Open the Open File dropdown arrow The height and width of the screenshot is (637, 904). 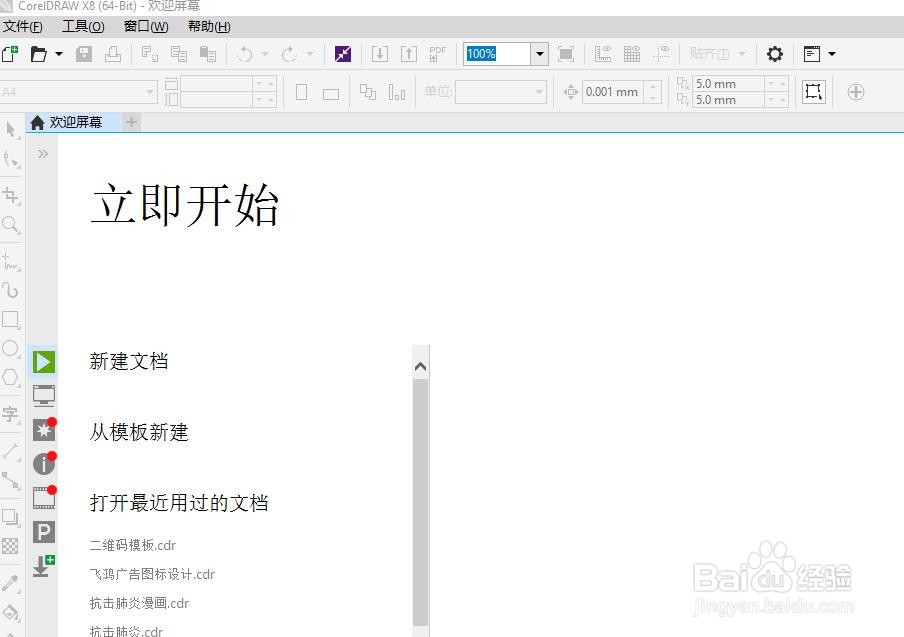pyautogui.click(x=58, y=54)
